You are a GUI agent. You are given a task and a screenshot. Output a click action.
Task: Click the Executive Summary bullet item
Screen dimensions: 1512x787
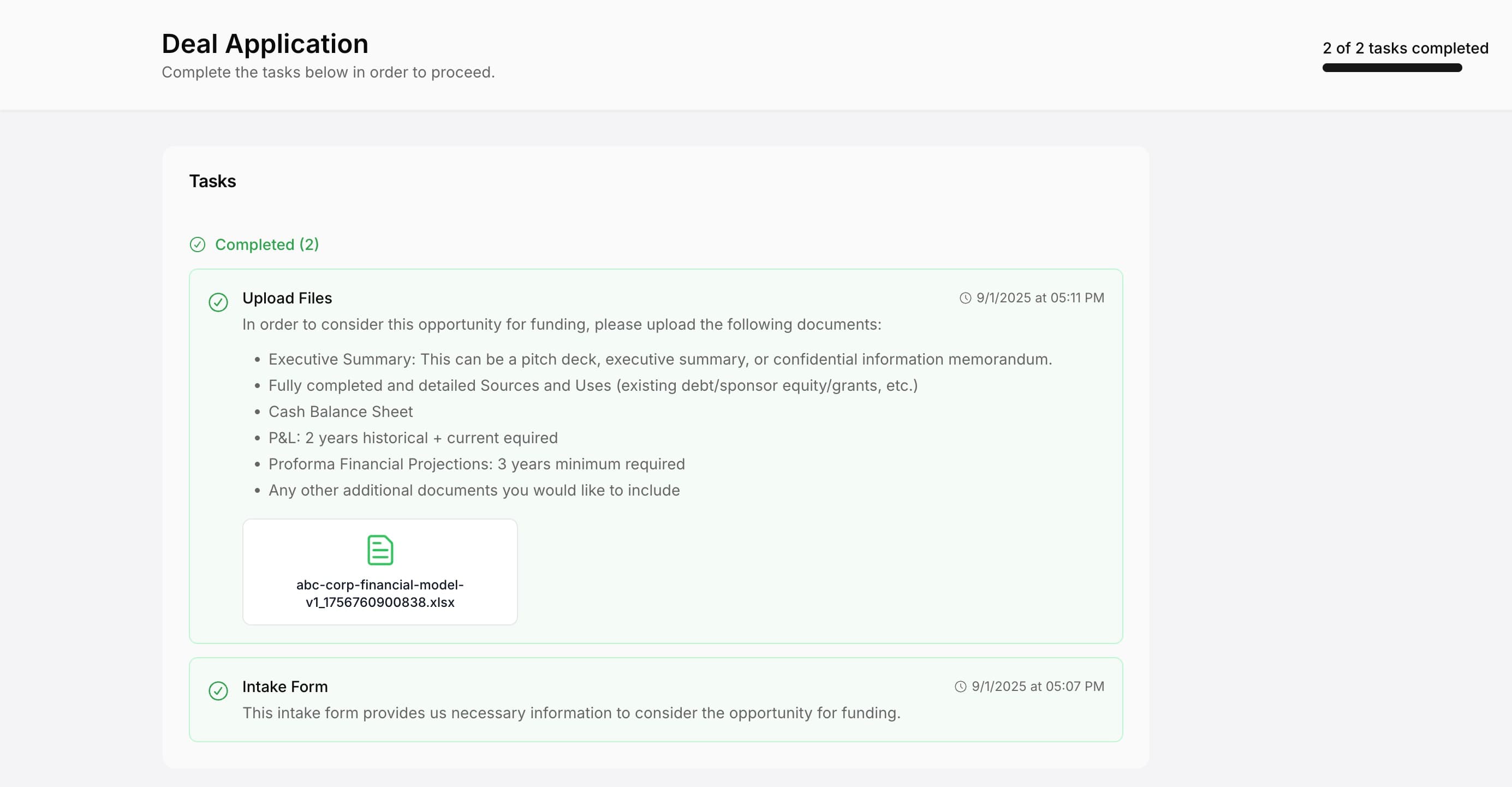click(x=660, y=359)
